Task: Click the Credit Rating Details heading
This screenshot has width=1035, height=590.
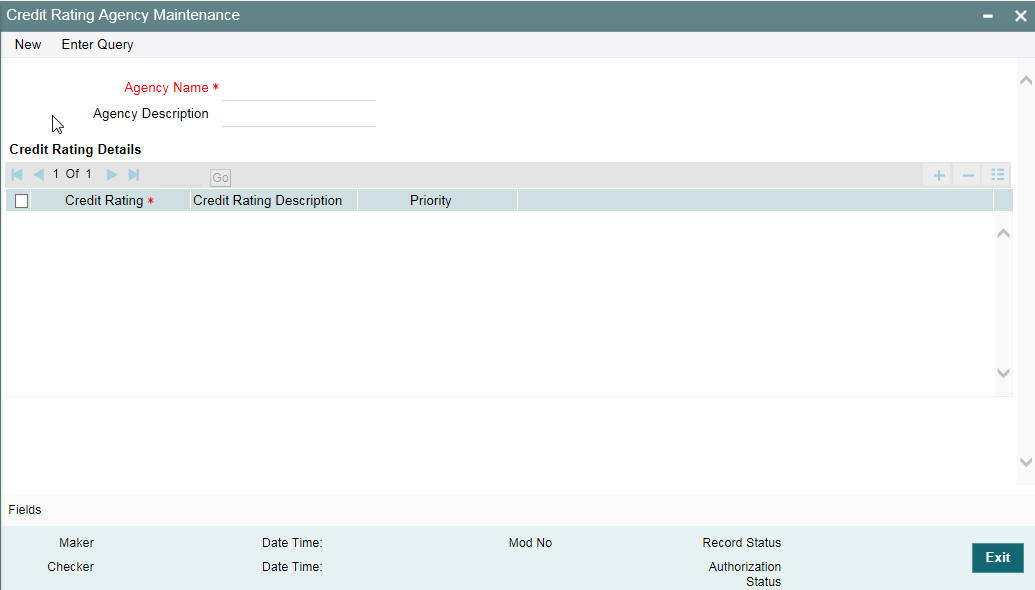Action: 75,150
